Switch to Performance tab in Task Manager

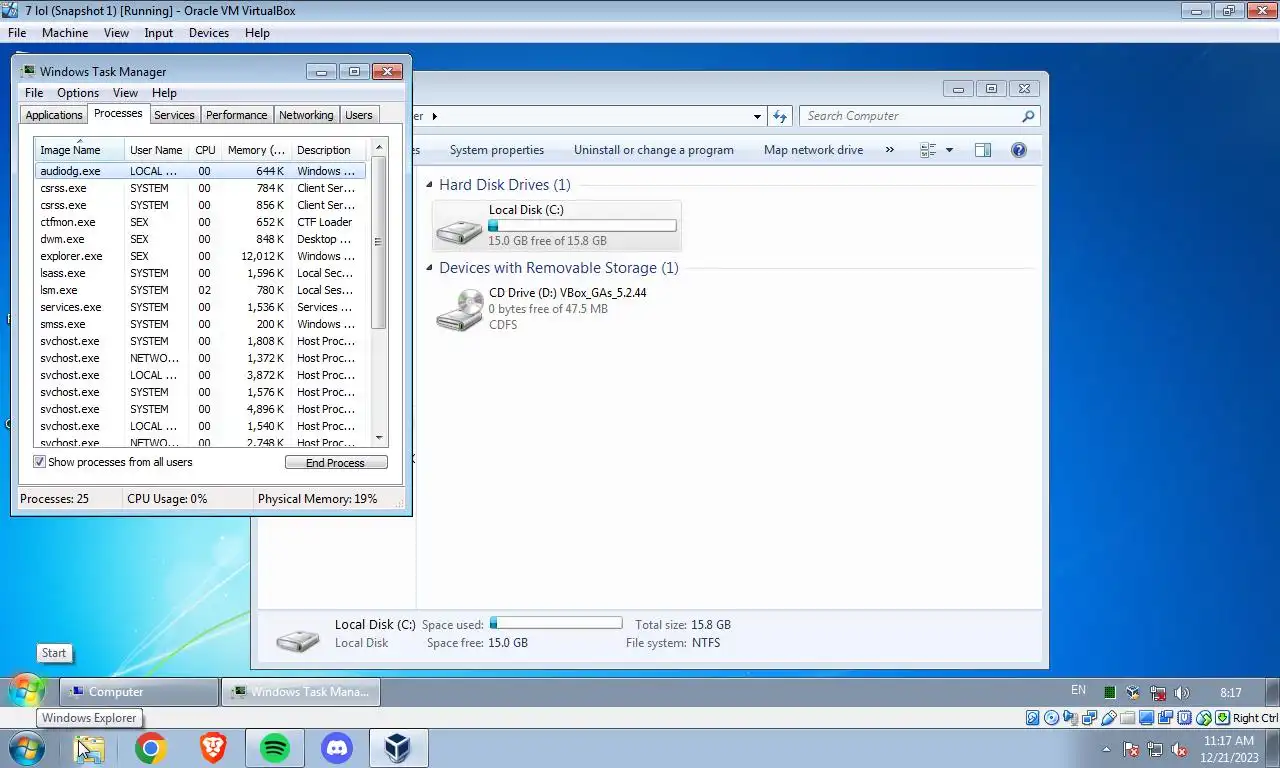click(237, 115)
